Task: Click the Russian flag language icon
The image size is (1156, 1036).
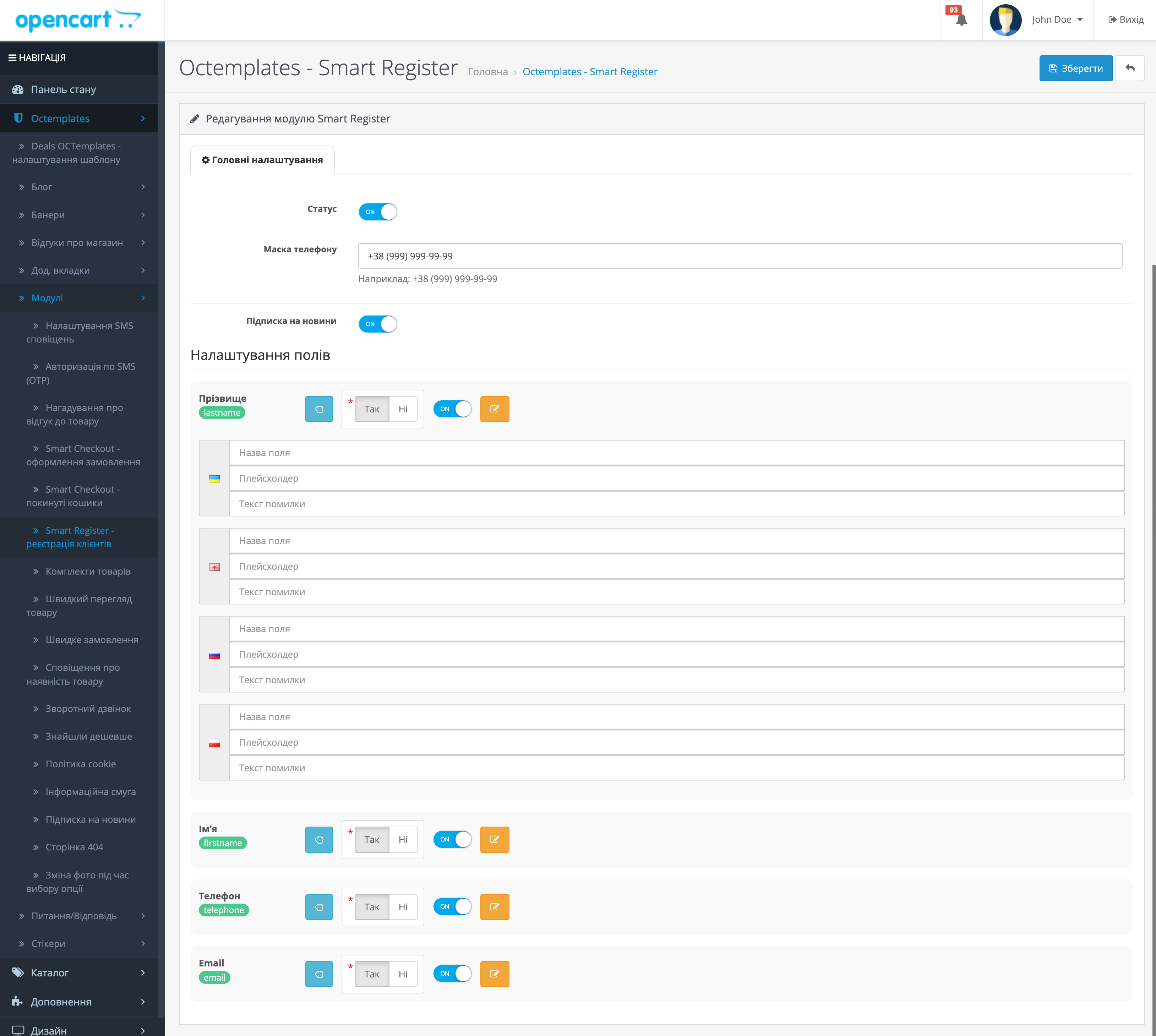Action: click(x=214, y=655)
